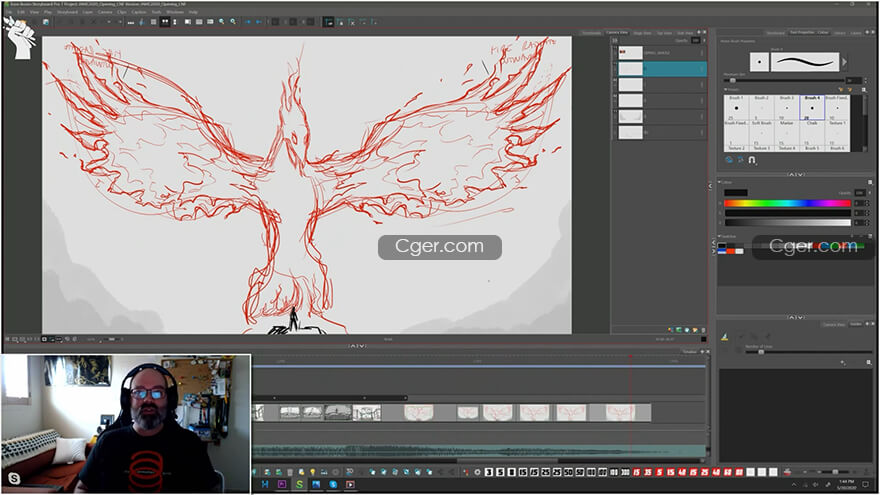Open the purple Premiere taskbar icon
Screen dimensions: 880x495
click(282, 484)
